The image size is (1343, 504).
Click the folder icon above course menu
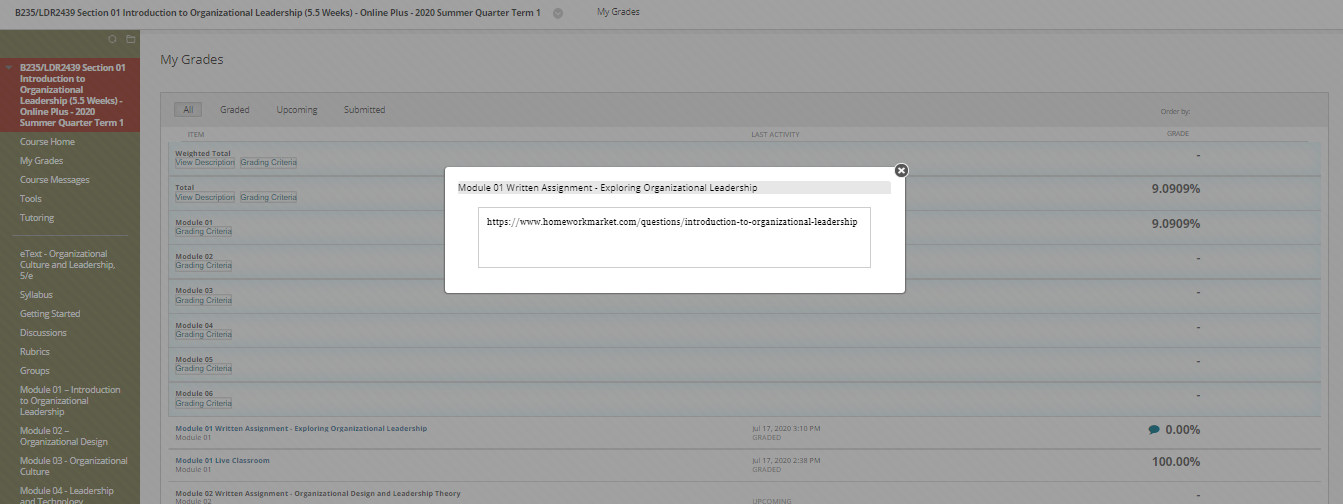(130, 39)
